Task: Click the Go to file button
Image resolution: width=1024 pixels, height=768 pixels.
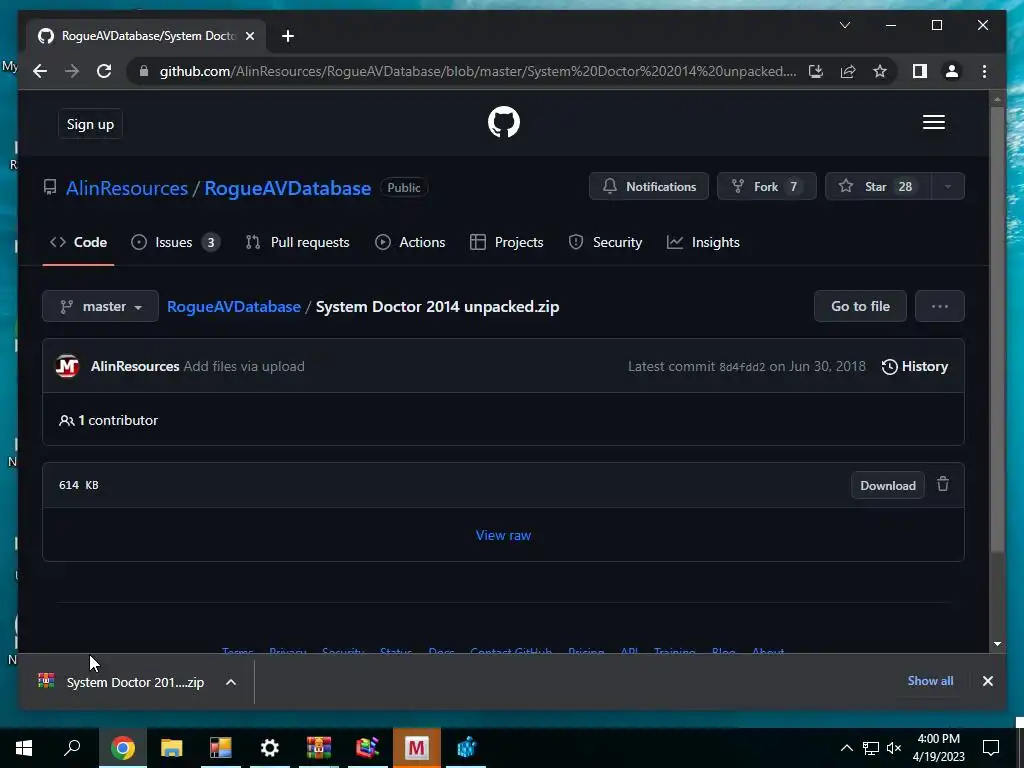Action: 860,306
